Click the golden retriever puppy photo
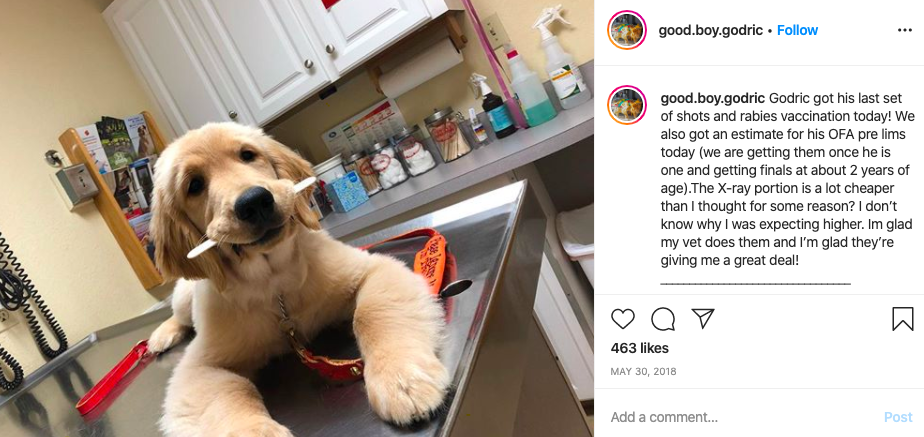 pos(297,218)
